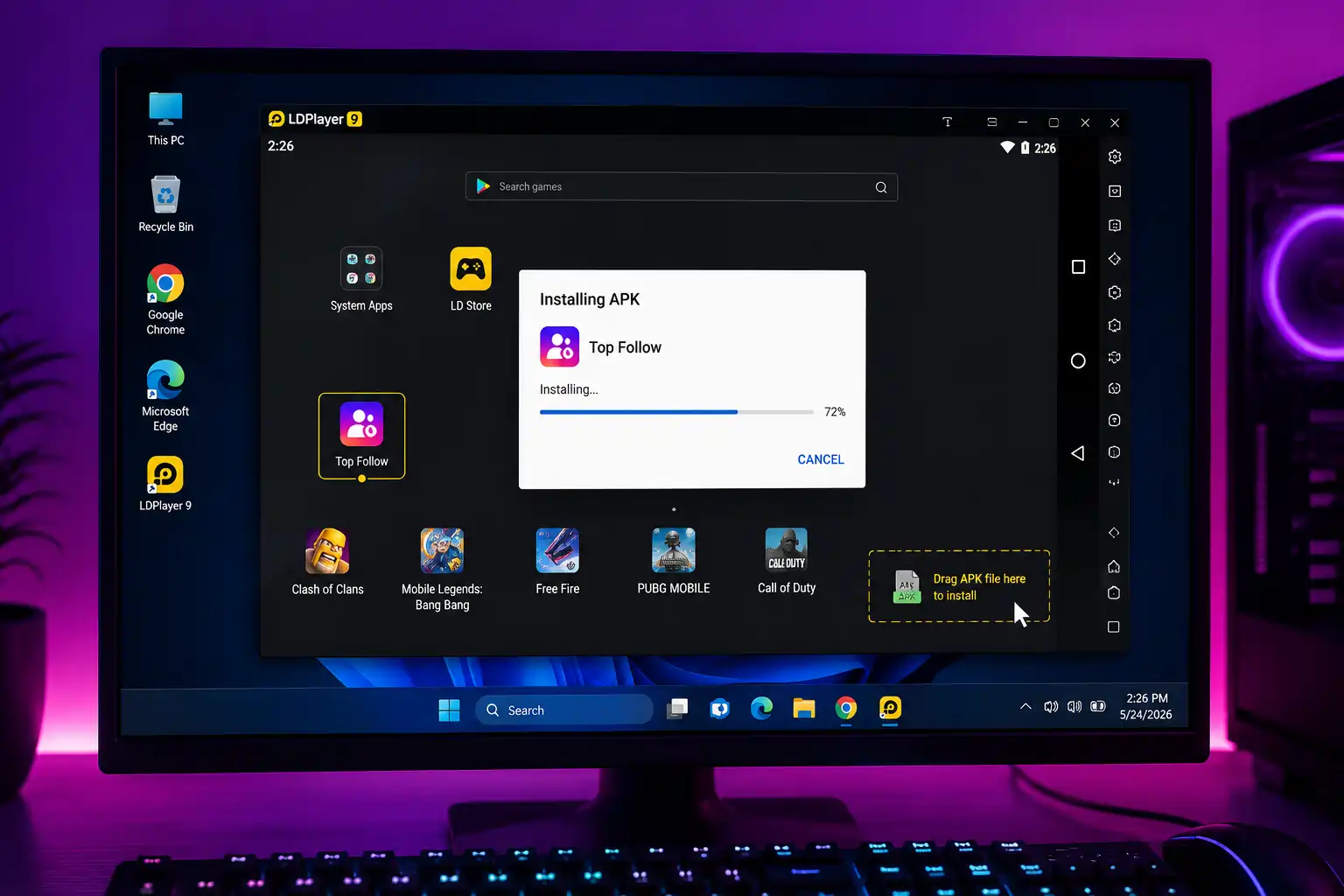Click the taskbar clock showing 2:26 PM
The height and width of the screenshot is (896, 1344).
(1147, 698)
